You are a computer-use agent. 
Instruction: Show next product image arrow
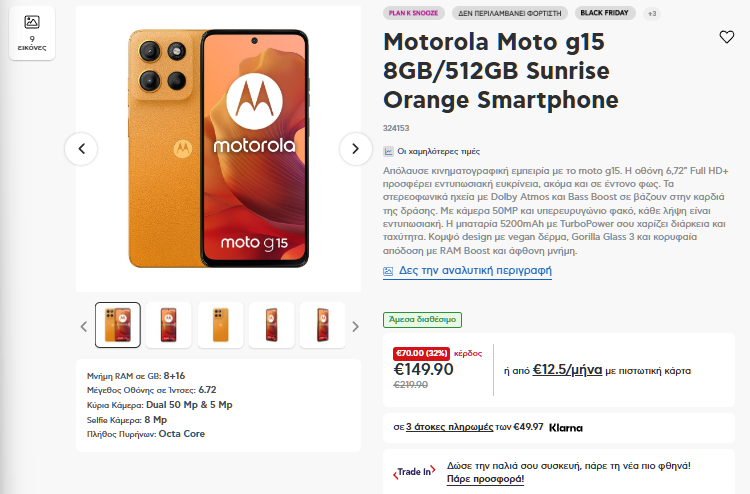(x=355, y=149)
